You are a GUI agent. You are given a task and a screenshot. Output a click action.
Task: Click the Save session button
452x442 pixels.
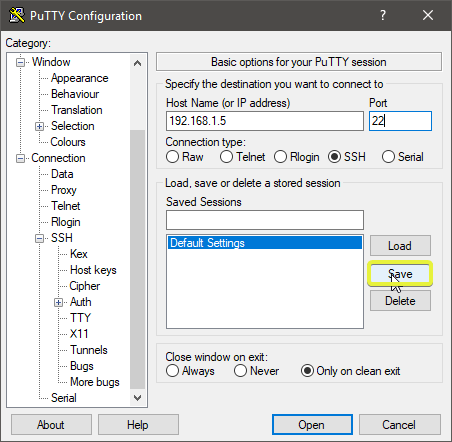click(x=400, y=274)
